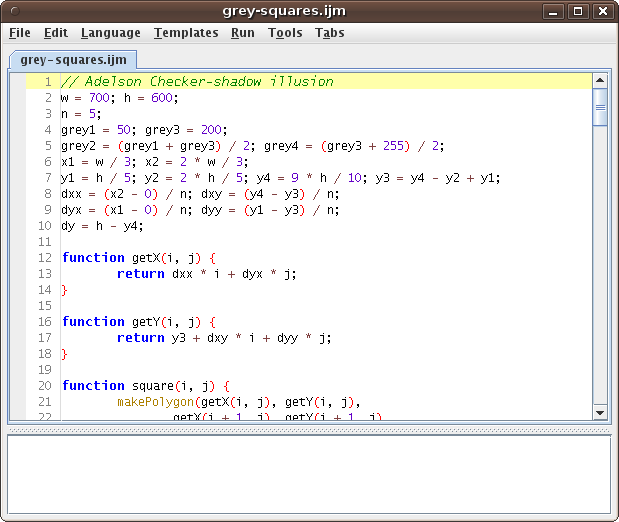
Task: Click line number 11 in the gutter
Action: point(45,242)
